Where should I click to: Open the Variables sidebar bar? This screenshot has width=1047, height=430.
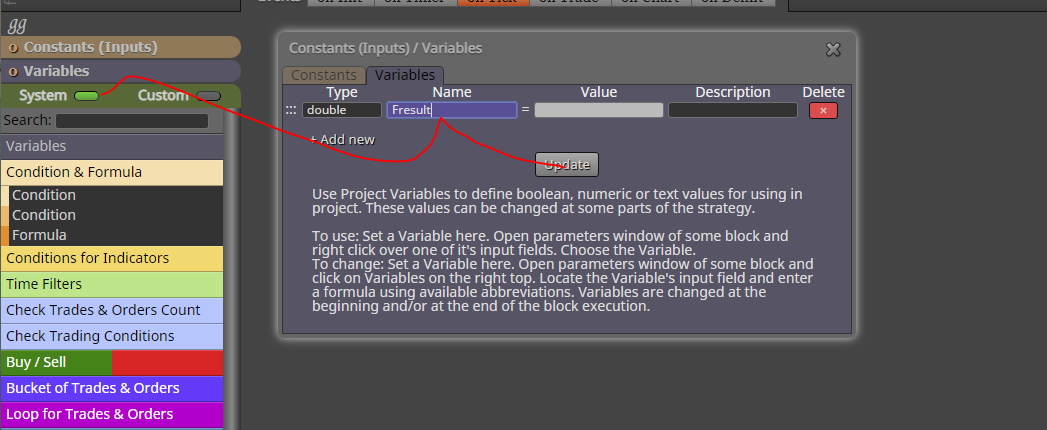tap(120, 71)
